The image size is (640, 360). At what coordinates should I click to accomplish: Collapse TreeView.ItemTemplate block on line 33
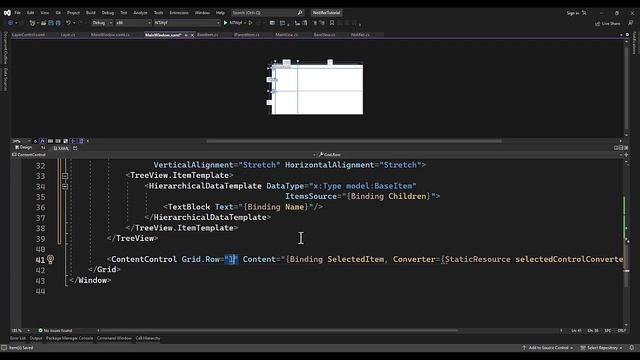point(65,176)
